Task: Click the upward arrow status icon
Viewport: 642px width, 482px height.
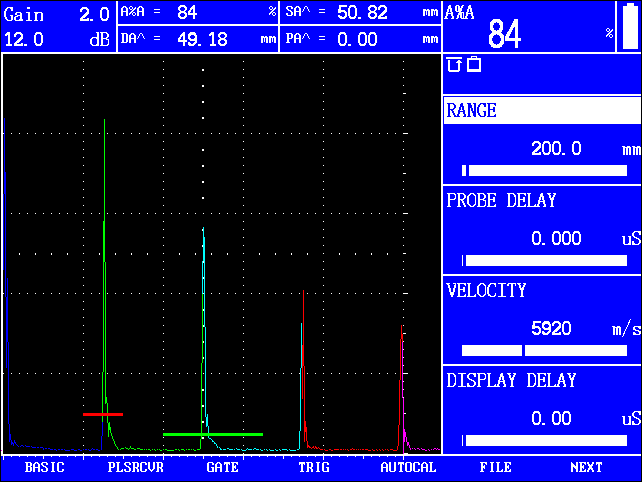Action: point(454,65)
